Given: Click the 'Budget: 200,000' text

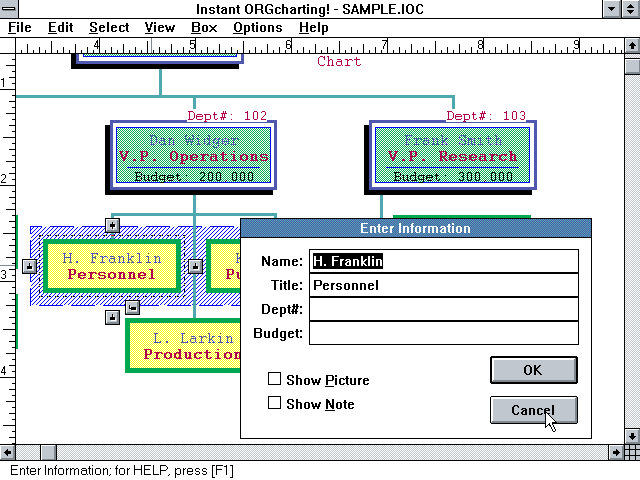Looking at the screenshot, I should (194, 176).
